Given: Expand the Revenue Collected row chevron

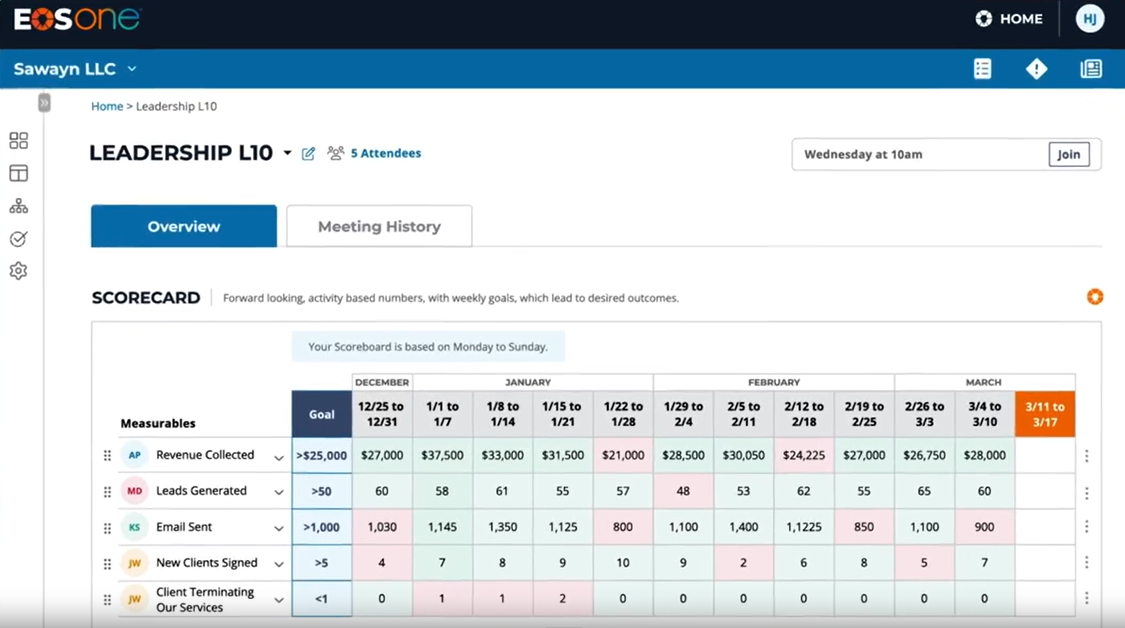Looking at the screenshot, I should [x=278, y=456].
